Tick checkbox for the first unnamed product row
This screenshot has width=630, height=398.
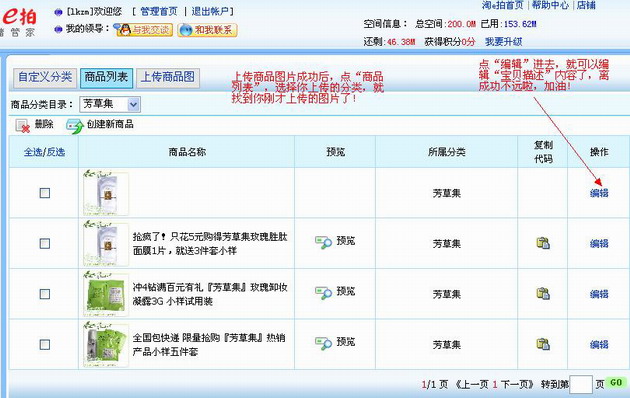45,193
